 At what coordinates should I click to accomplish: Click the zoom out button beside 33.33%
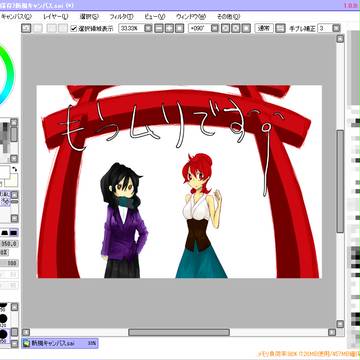(159, 28)
